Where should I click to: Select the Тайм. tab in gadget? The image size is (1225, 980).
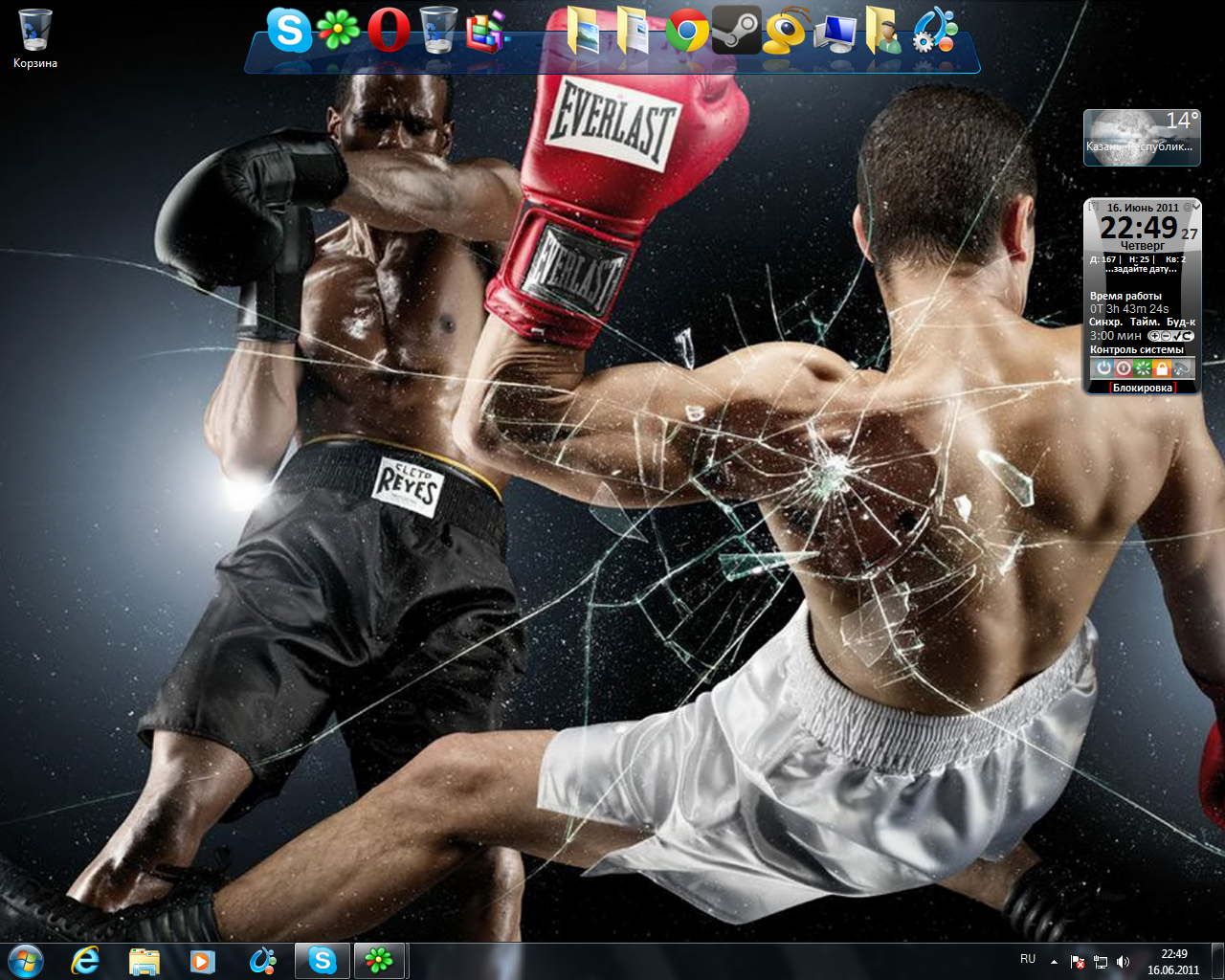tap(1146, 323)
